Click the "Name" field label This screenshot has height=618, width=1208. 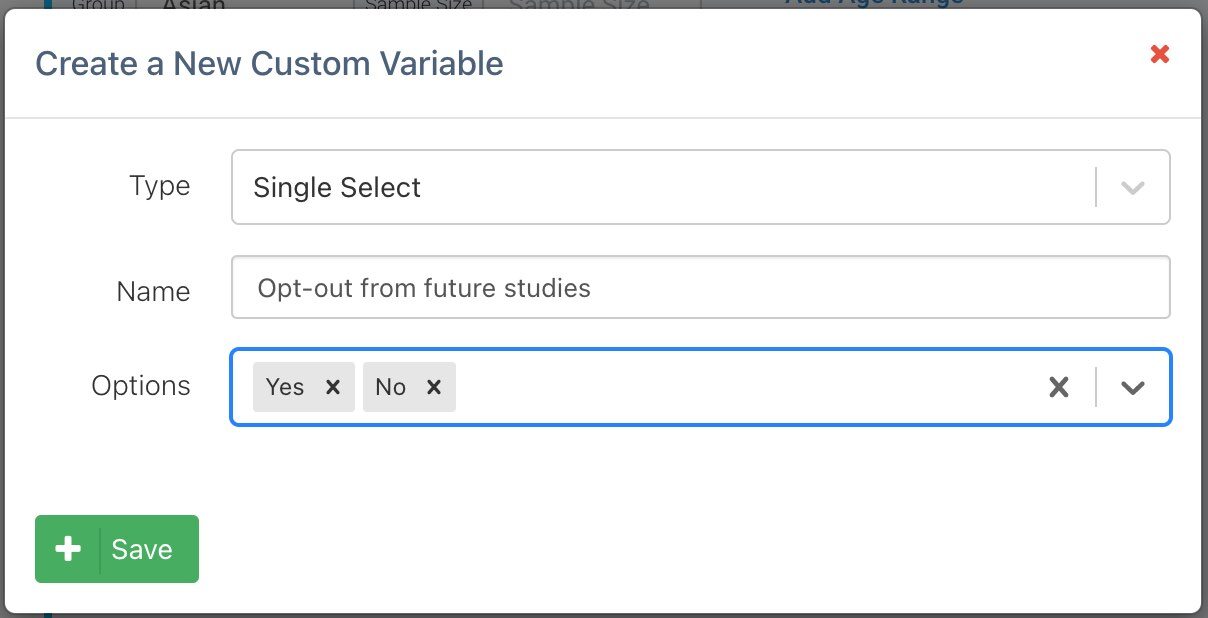click(153, 291)
